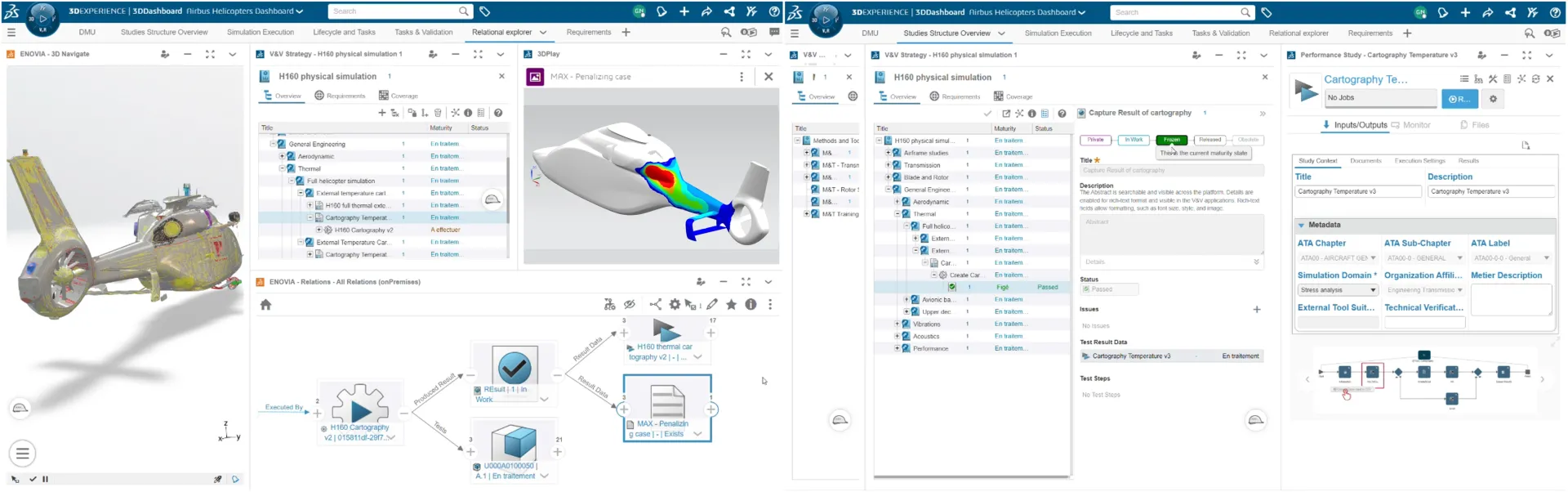Collapse the Metadata section
The image size is (1568, 492).
click(x=1301, y=225)
